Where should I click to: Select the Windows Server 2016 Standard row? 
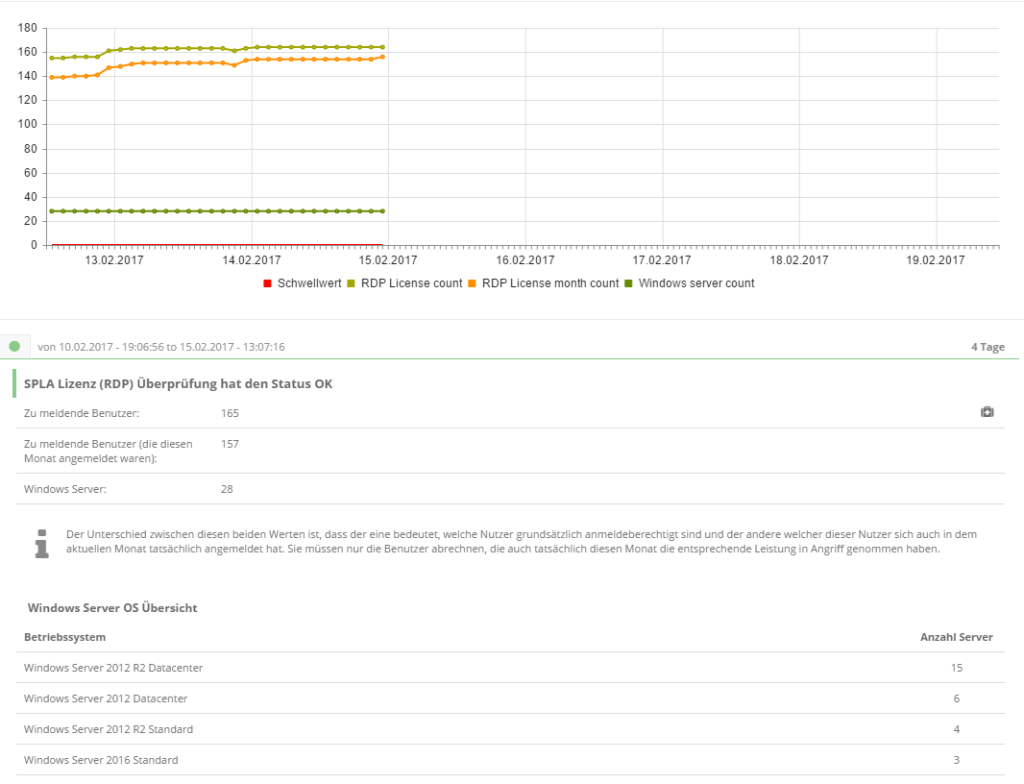(100, 760)
